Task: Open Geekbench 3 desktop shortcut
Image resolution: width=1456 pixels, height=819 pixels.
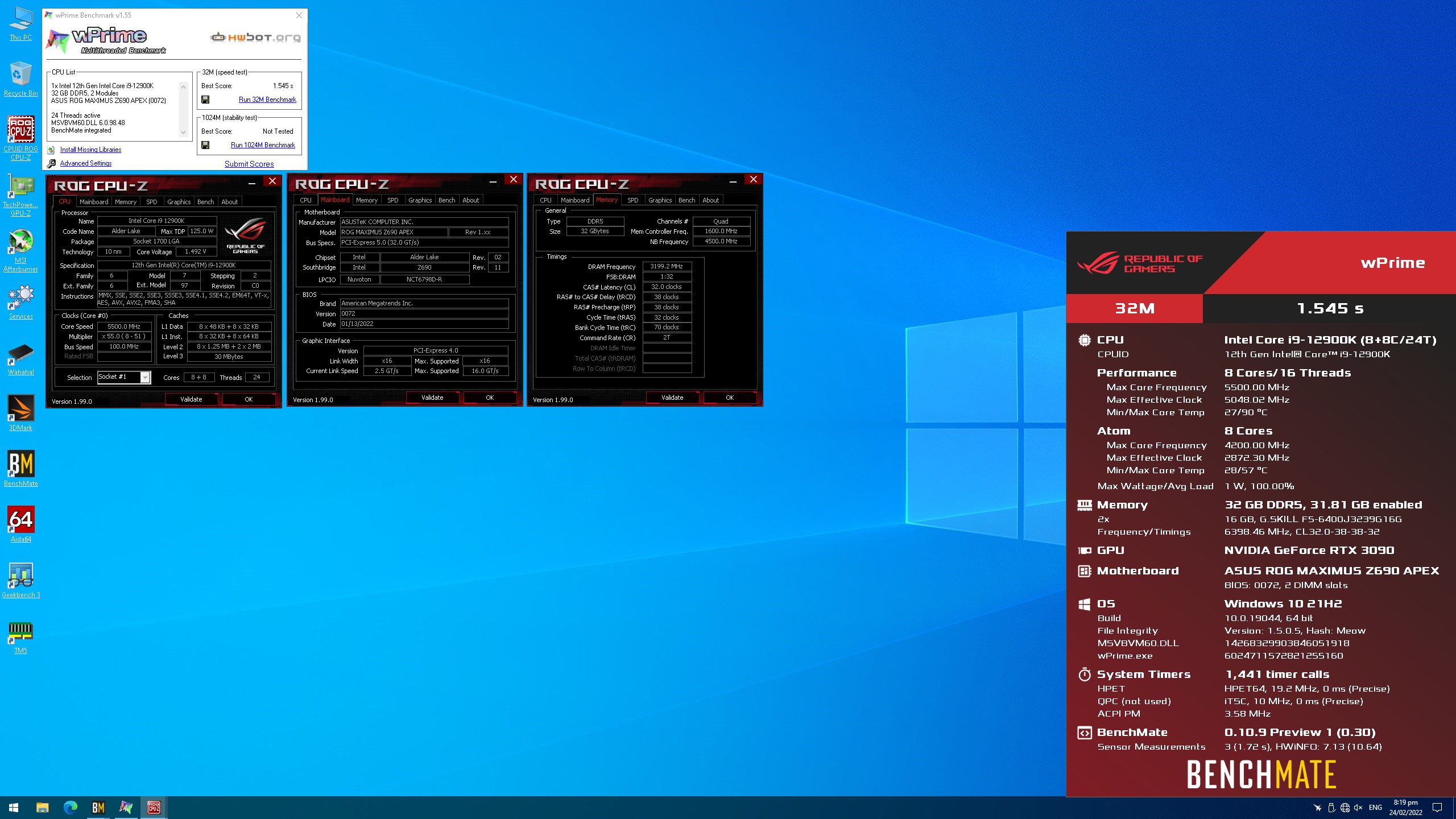Action: 20,581
